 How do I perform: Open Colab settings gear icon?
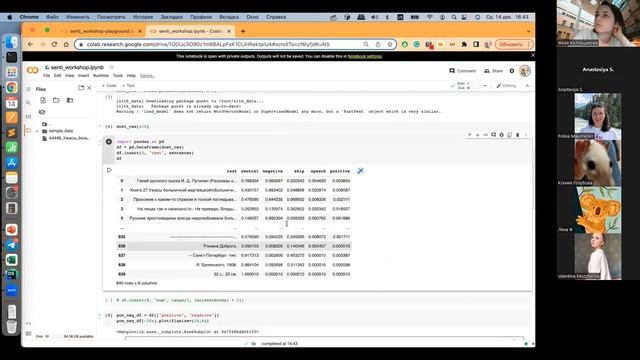point(512,71)
